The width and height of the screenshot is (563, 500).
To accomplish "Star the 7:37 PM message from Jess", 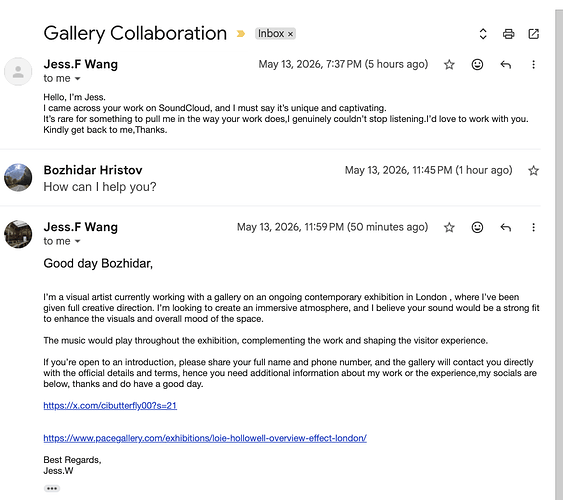I will coord(449,65).
